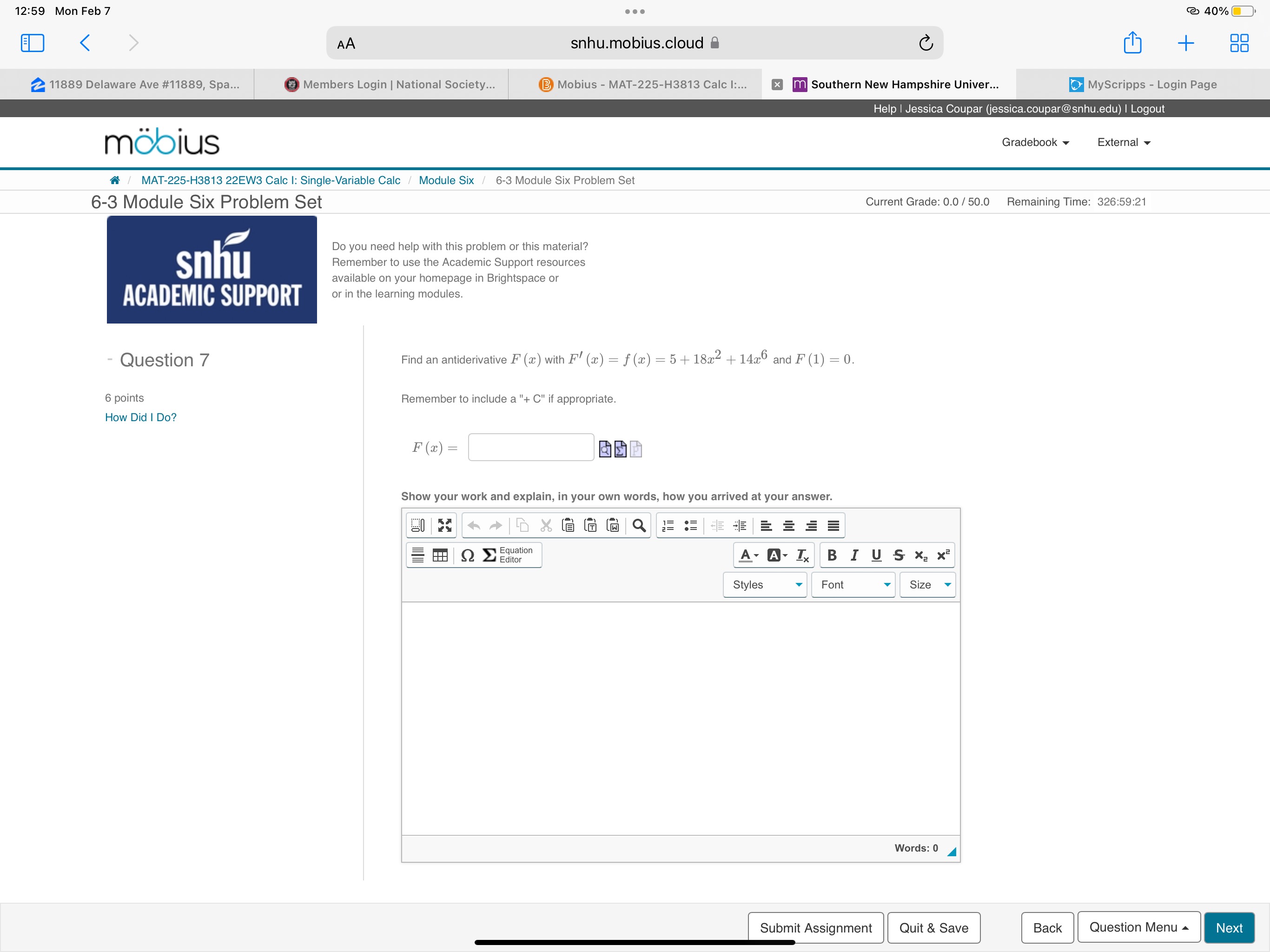Paste as plain text using clipboard-T icon
Image resolution: width=1270 pixels, height=952 pixels.
tap(591, 525)
